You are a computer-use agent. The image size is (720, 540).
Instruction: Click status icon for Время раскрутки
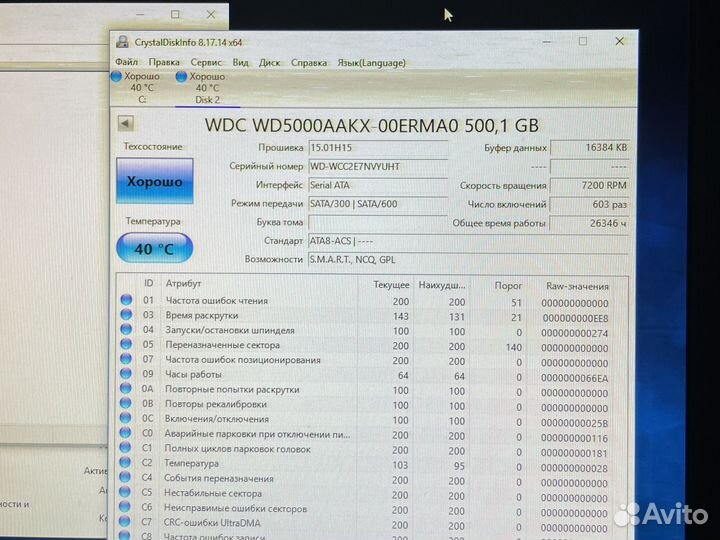[126, 315]
